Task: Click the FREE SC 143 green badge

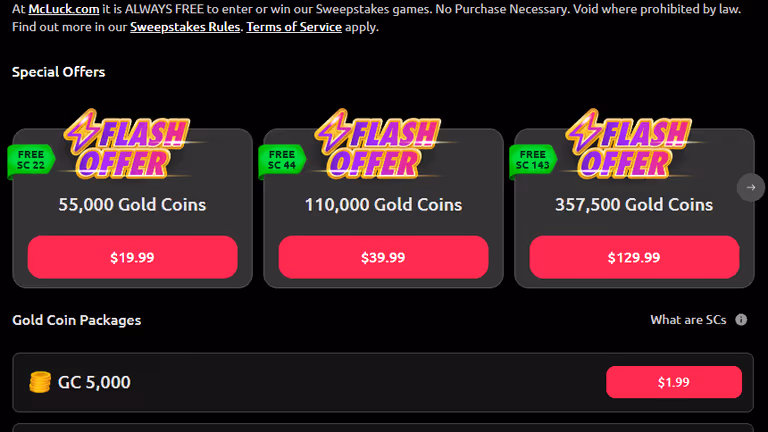Action: pyautogui.click(x=532, y=160)
